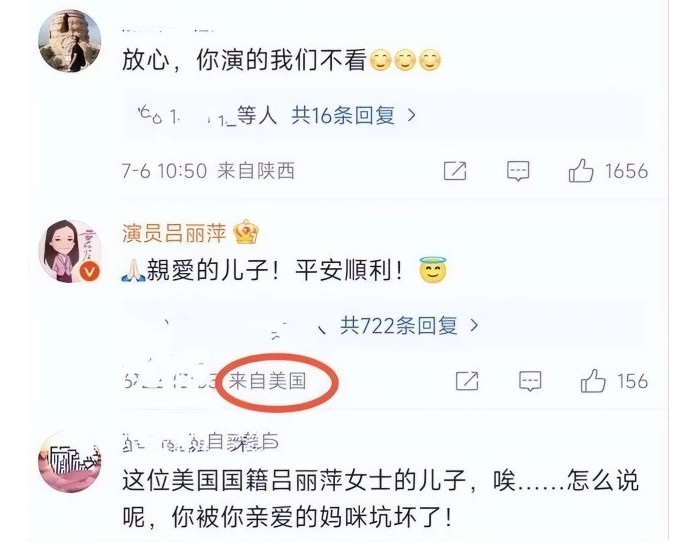Expand replies arrow after 共722条回复
679x546 pixels.
pyautogui.click(x=474, y=325)
